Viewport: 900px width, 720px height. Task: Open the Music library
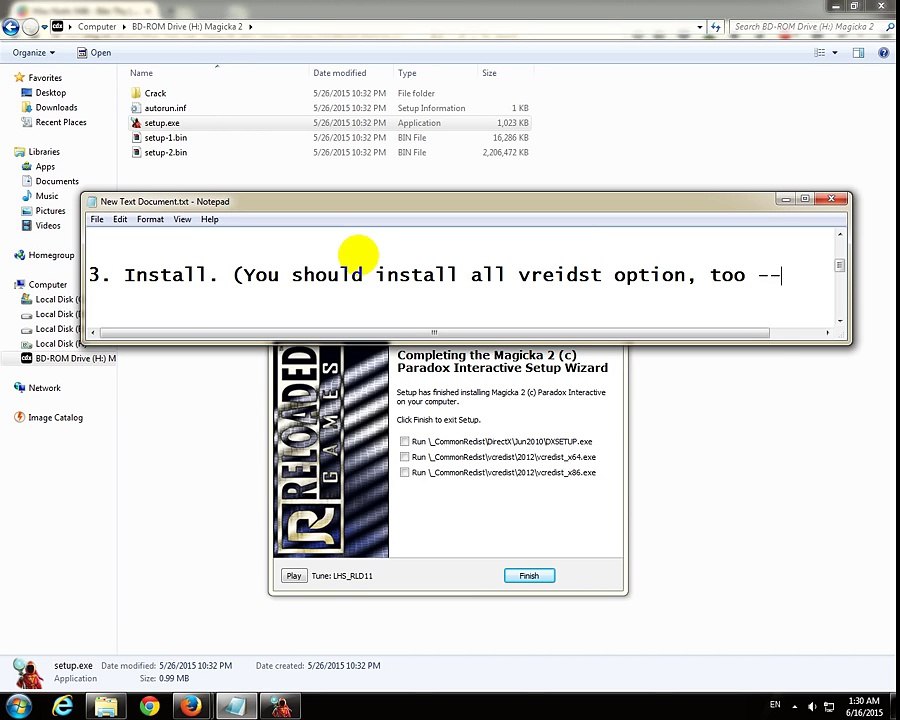(47, 196)
